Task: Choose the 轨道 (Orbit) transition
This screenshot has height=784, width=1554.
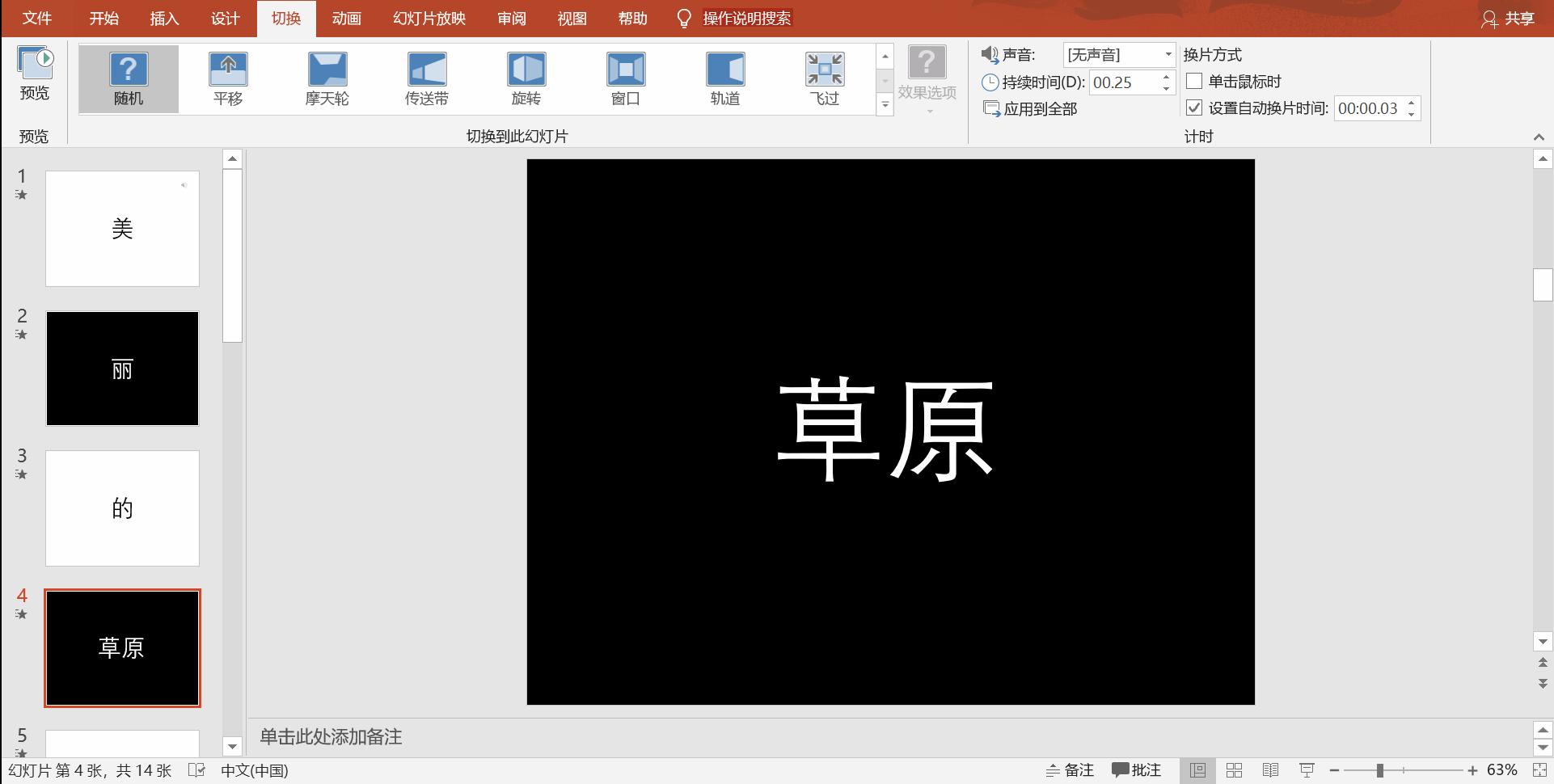Action: click(725, 77)
